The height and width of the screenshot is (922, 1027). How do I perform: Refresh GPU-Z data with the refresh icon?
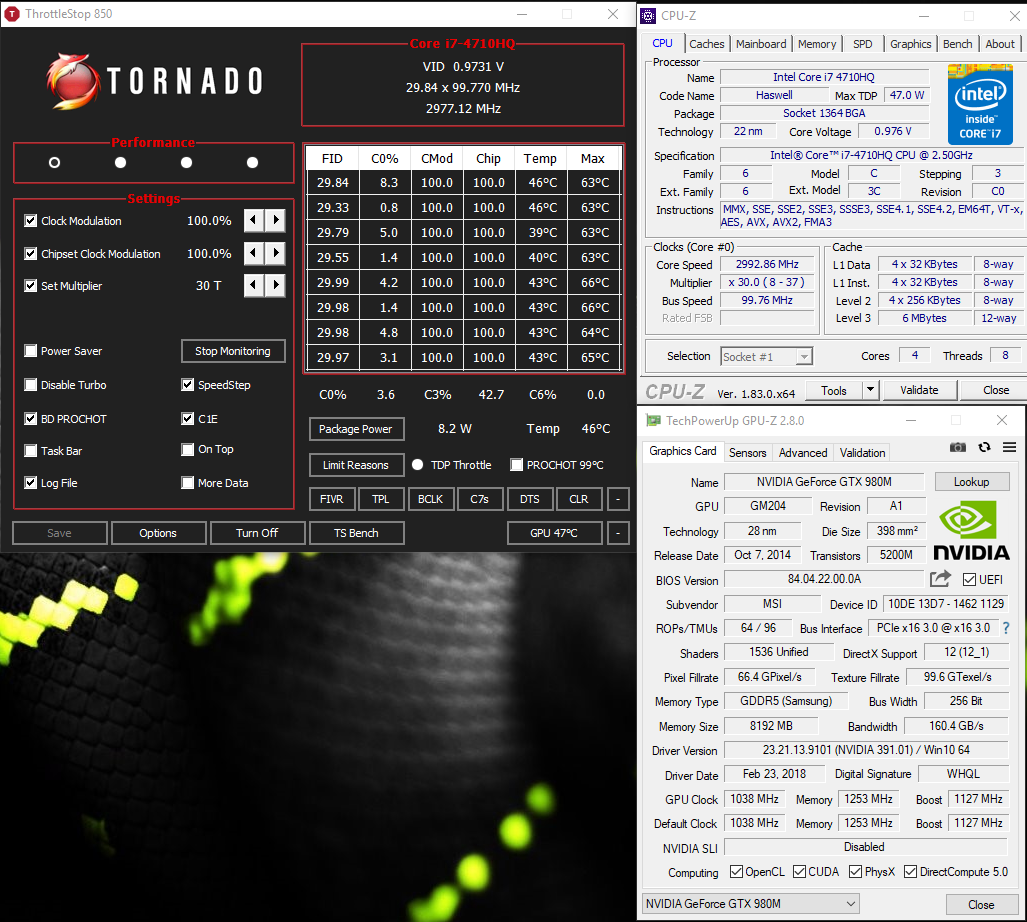(x=984, y=447)
